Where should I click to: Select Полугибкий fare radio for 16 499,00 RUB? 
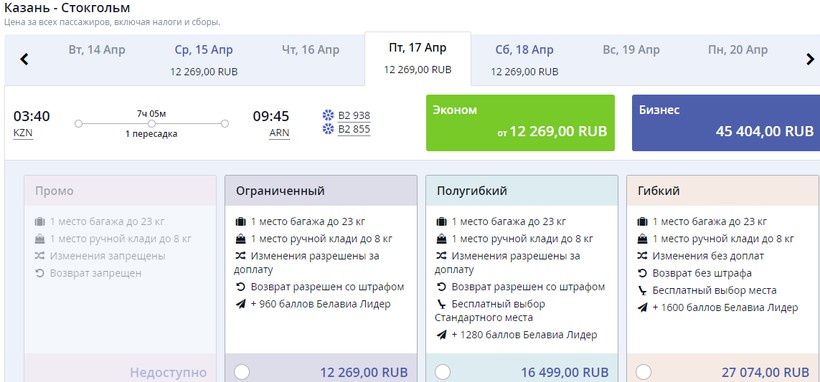(442, 372)
